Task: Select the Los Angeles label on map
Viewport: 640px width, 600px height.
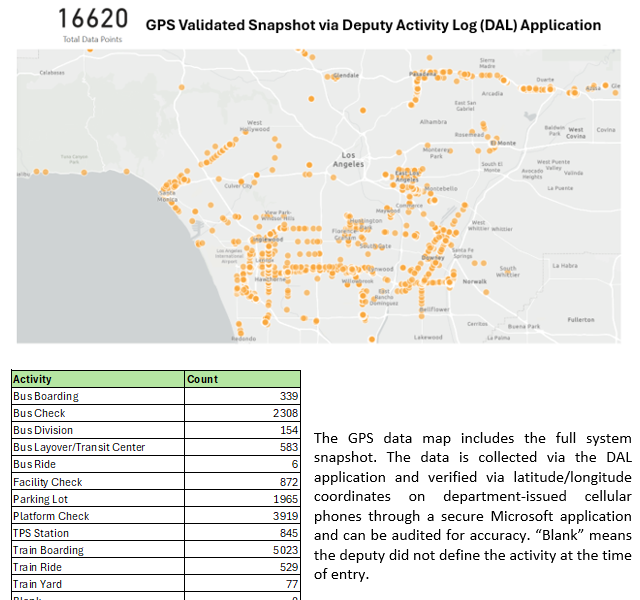Action: (347, 160)
